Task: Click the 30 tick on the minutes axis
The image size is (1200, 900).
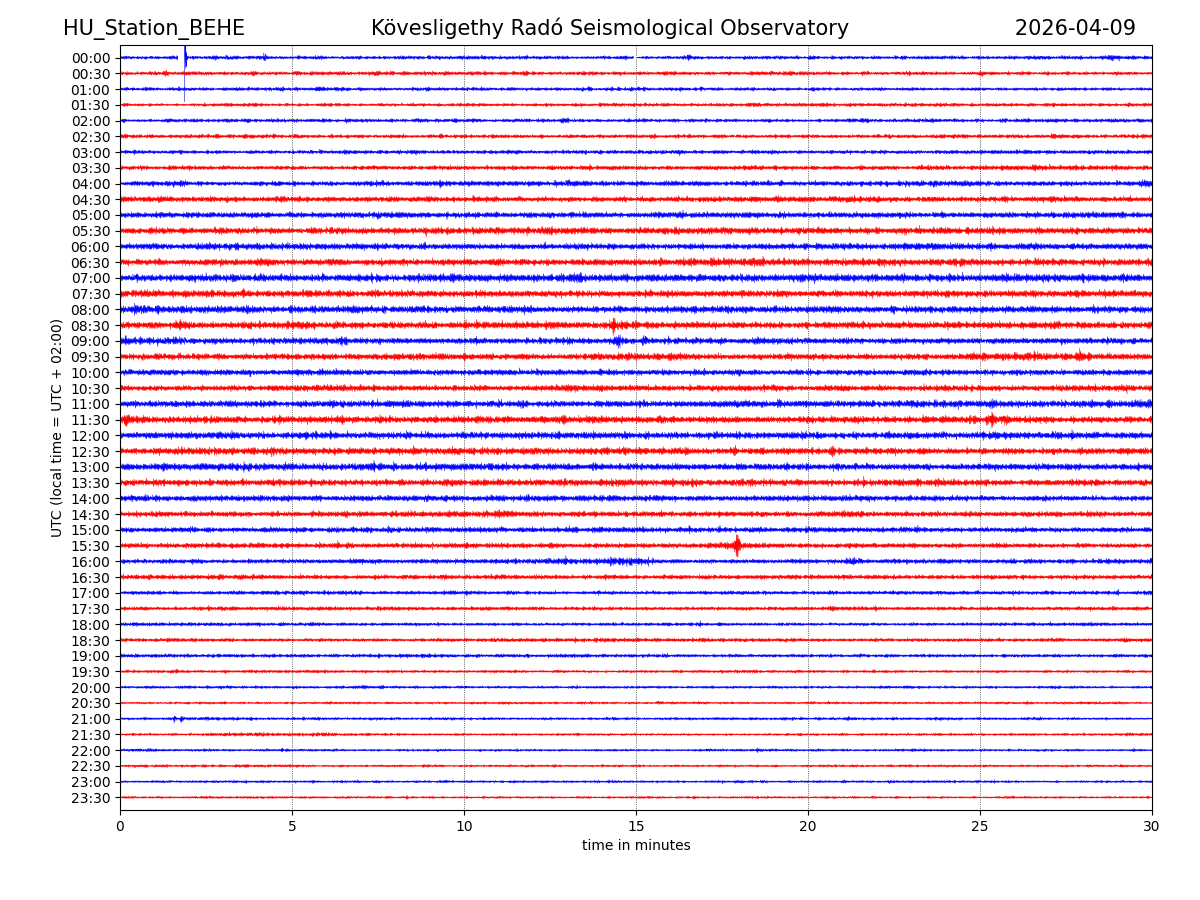Action: [1152, 826]
